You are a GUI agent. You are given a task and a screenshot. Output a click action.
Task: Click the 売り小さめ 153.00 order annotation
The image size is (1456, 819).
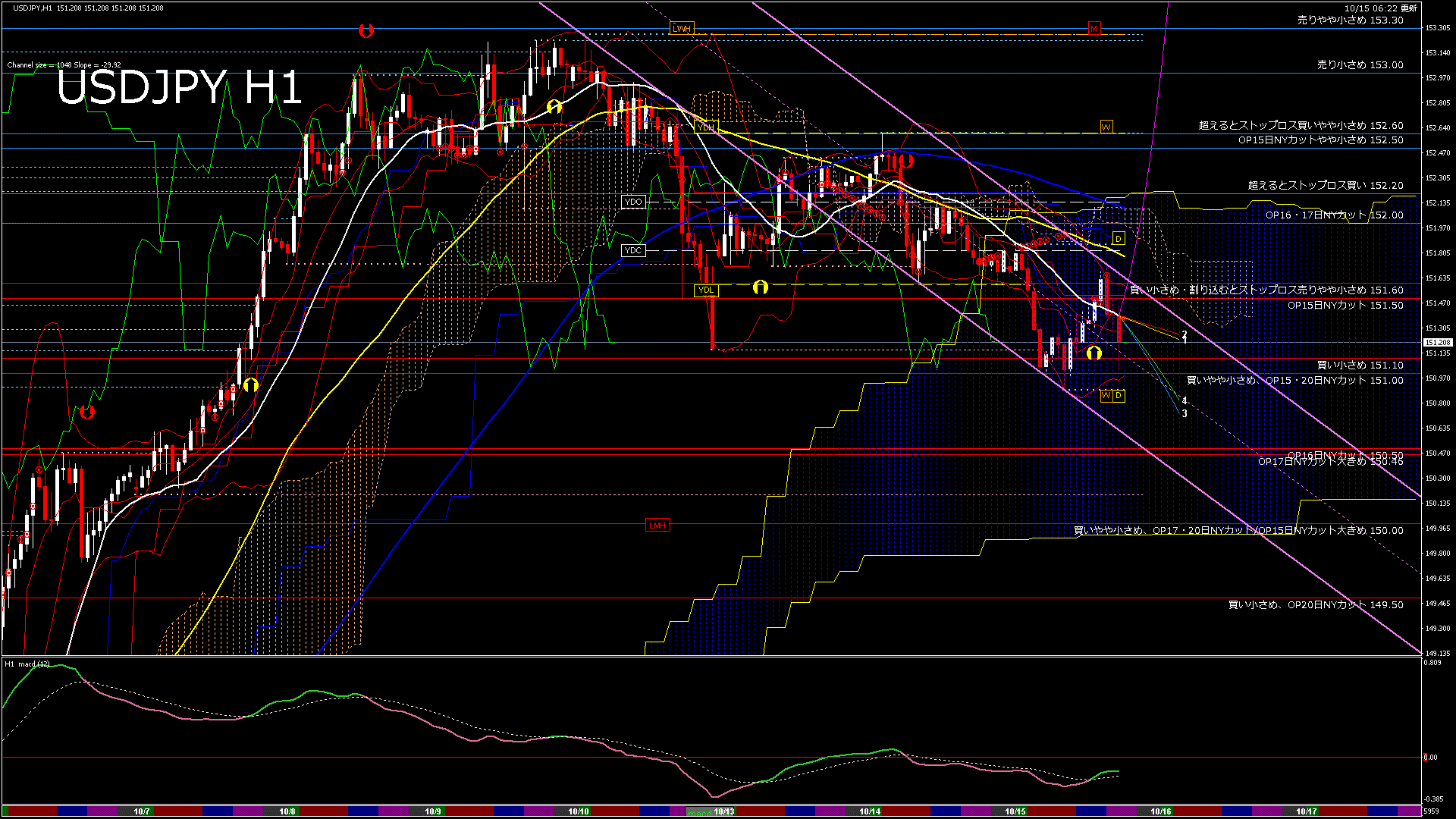click(x=1360, y=65)
